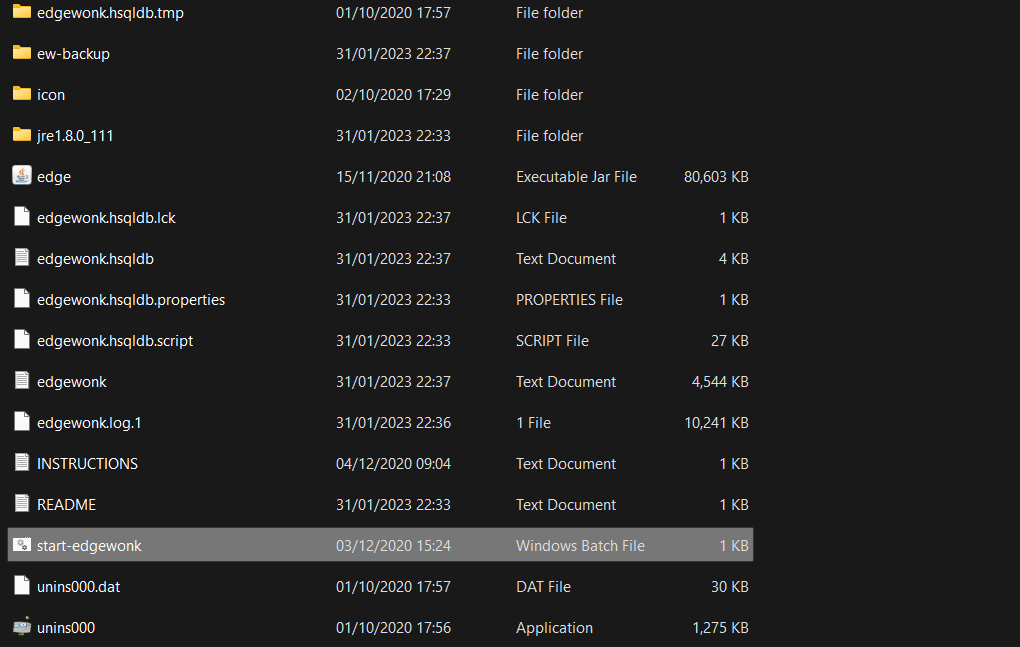Viewport: 1020px width, 647px height.
Task: Click the unins000 application icon
Action: click(22, 627)
